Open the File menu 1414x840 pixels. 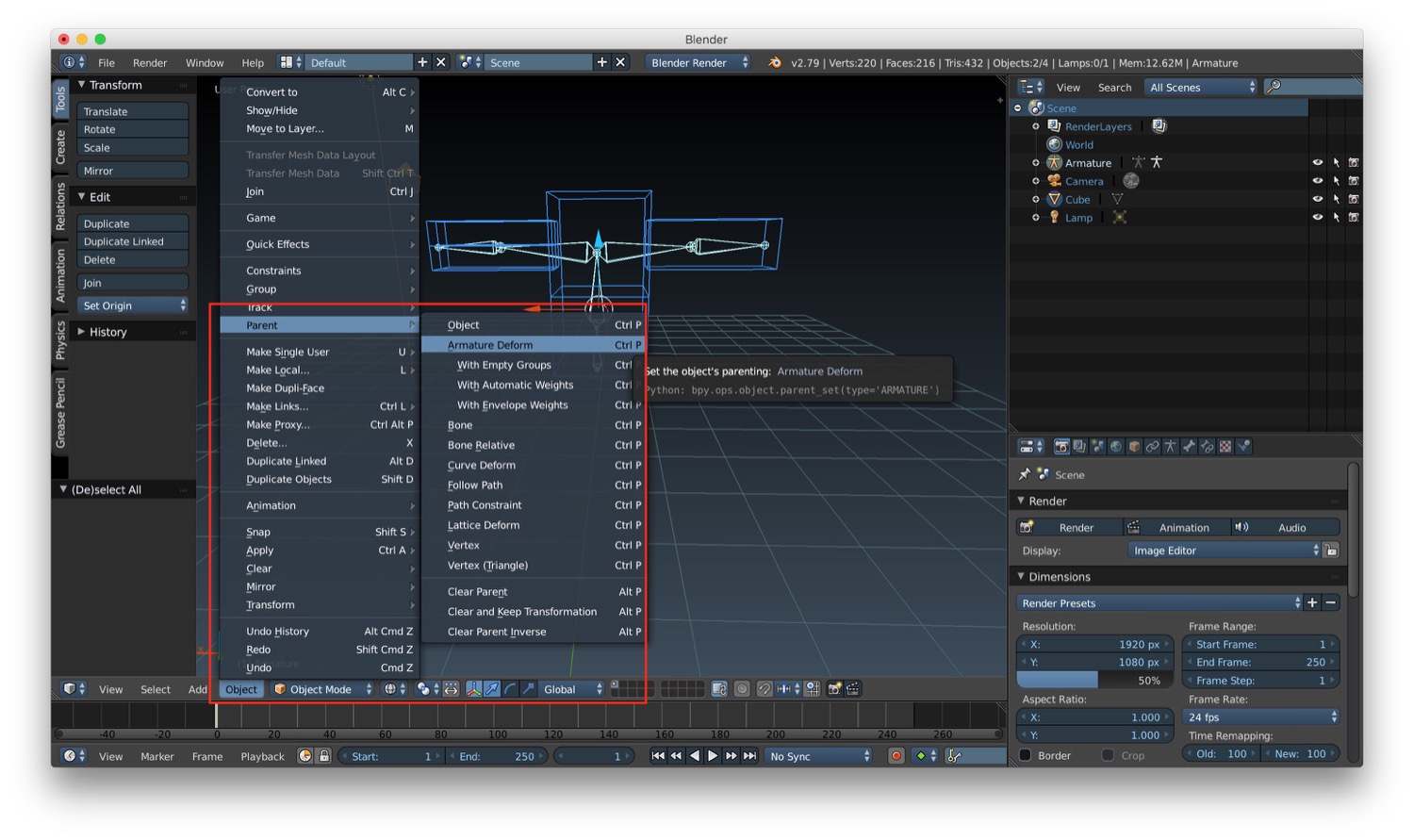pos(107,62)
